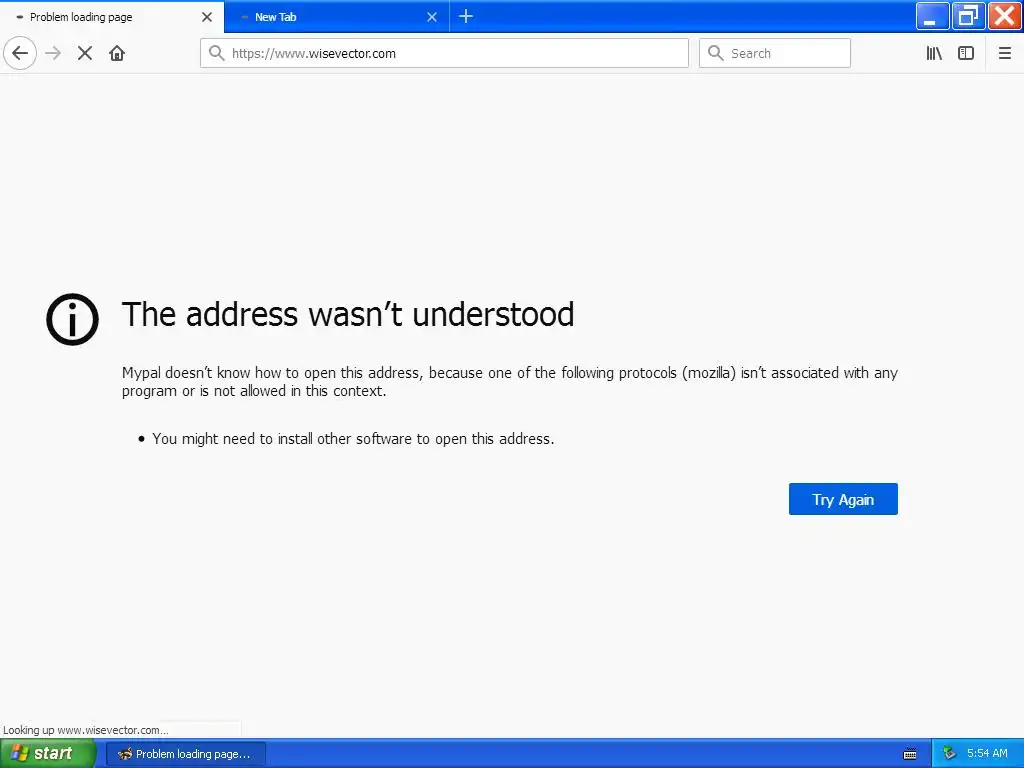Image resolution: width=1024 pixels, height=768 pixels.
Task: Select Problem loading page taskbar button
Action: (x=186, y=754)
